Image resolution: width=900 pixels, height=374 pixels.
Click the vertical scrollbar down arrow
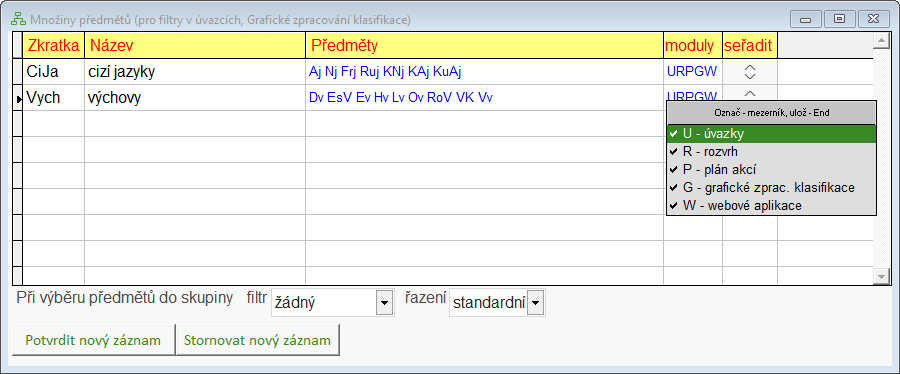[x=880, y=276]
